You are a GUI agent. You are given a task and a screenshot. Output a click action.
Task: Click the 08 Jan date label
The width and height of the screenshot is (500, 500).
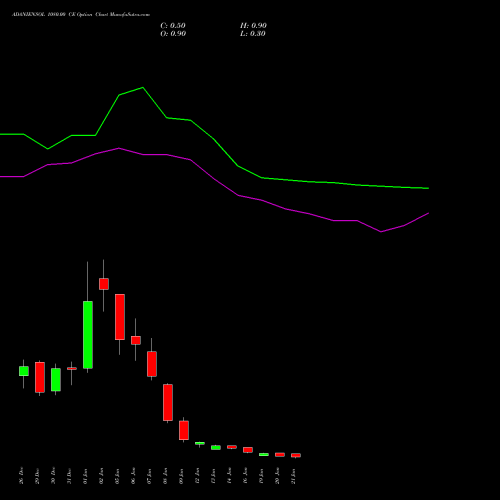coord(165,476)
